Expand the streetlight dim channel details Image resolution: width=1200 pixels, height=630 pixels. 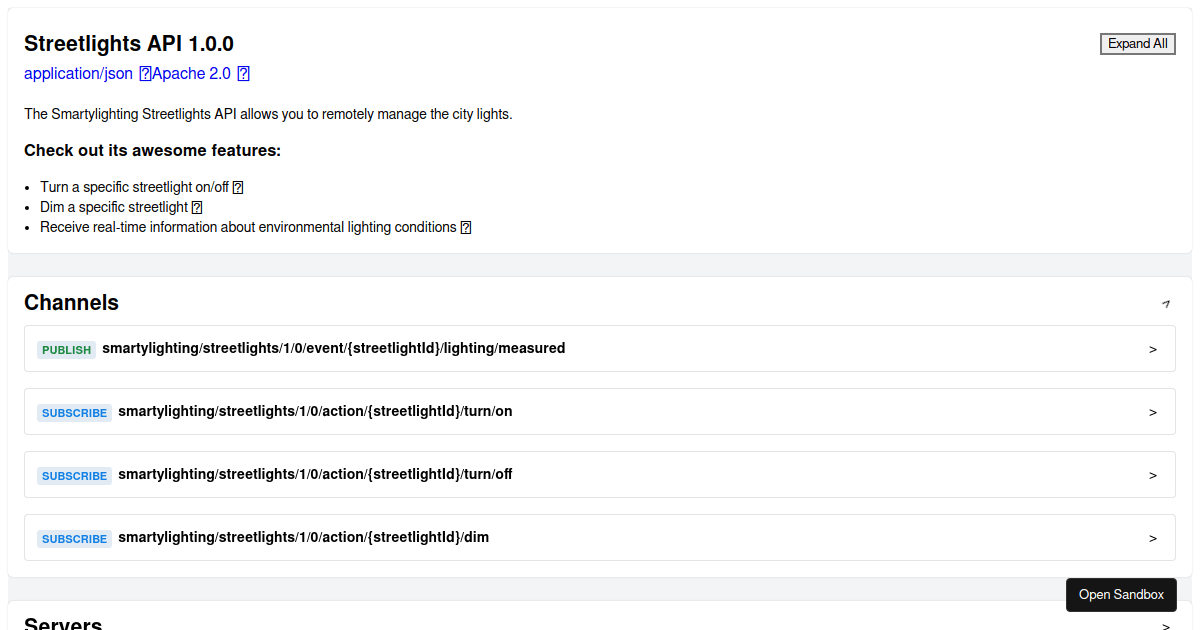1154,537
